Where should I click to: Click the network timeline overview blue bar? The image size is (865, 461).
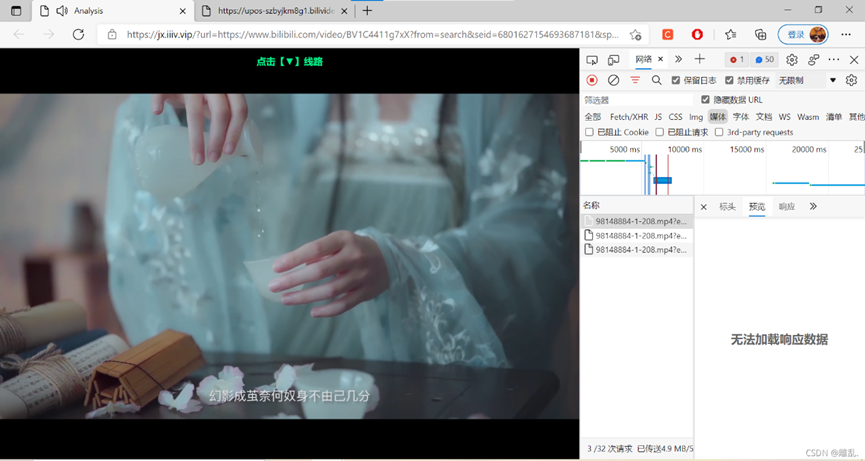pyautogui.click(x=663, y=180)
